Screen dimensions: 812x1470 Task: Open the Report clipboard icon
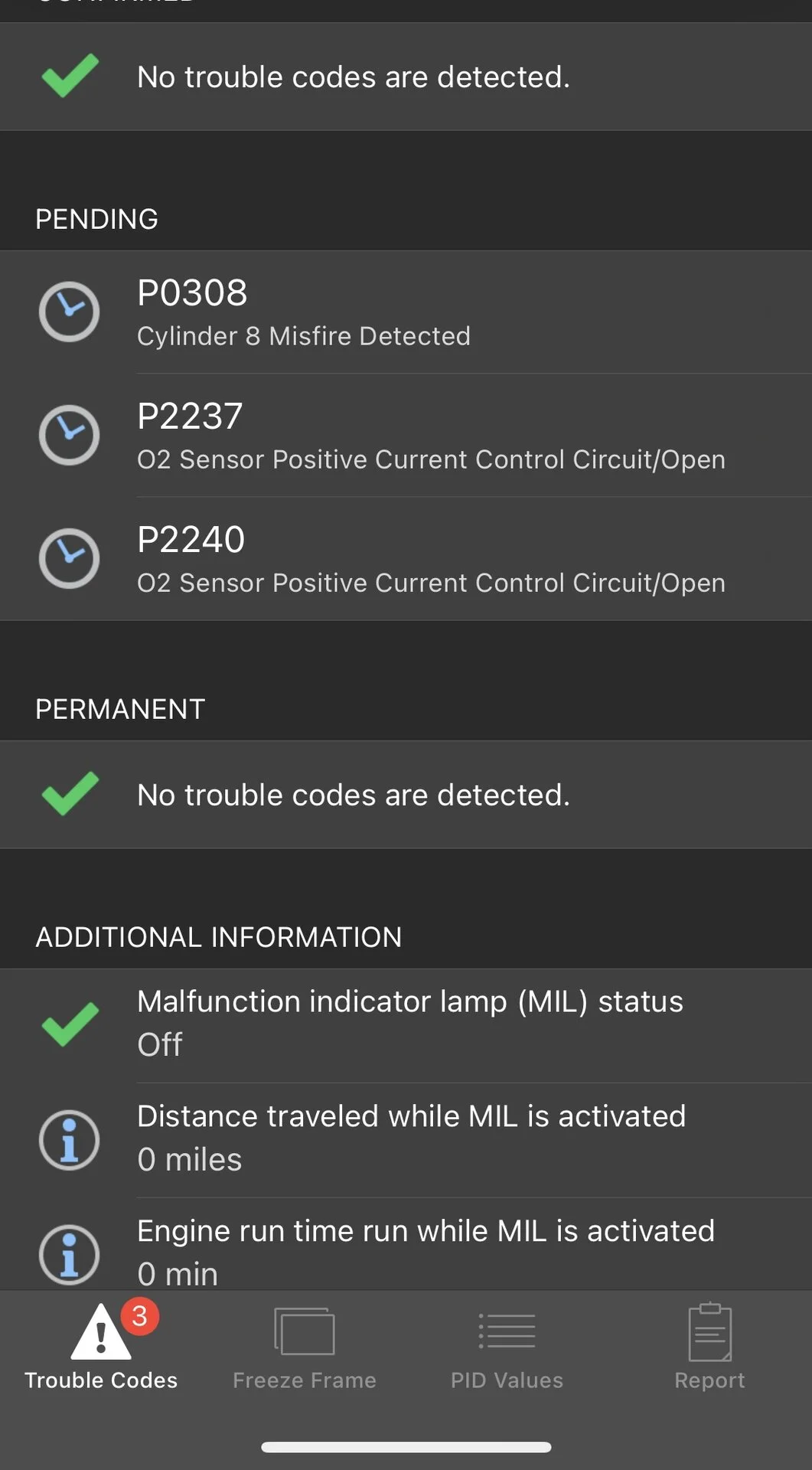click(709, 1332)
